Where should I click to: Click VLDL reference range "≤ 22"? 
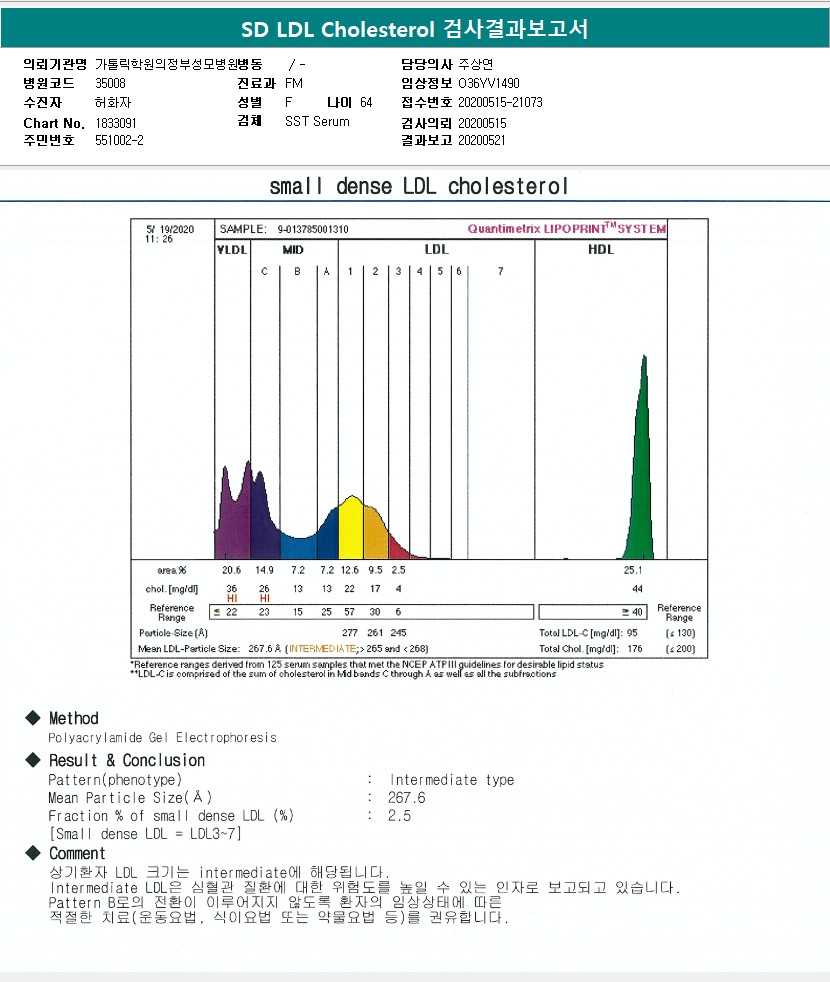tap(226, 612)
